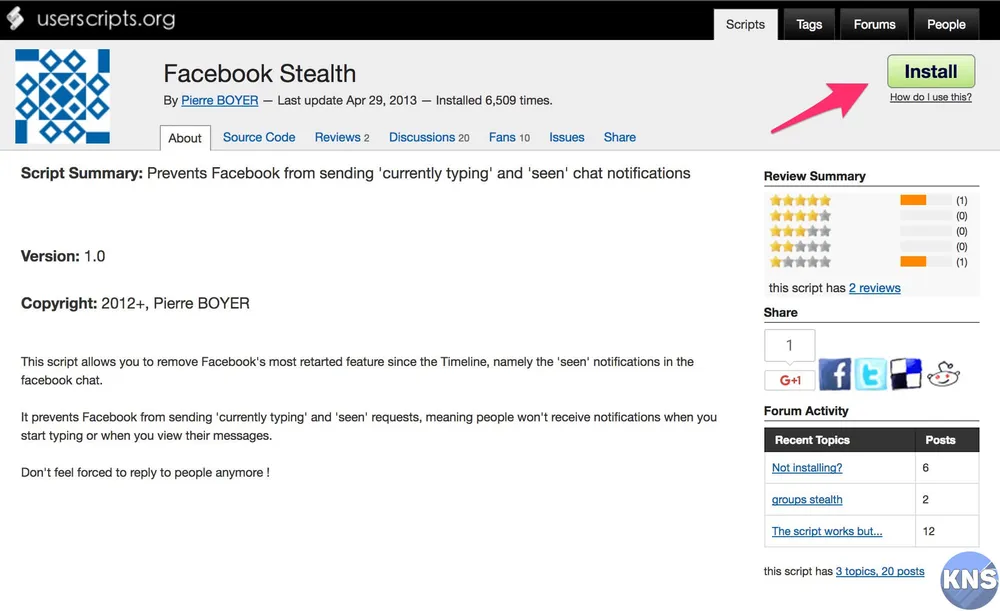Image resolution: width=1000 pixels, height=611 pixels.
Task: Click the Facebook Stealth script thumbnail
Action: point(62,96)
